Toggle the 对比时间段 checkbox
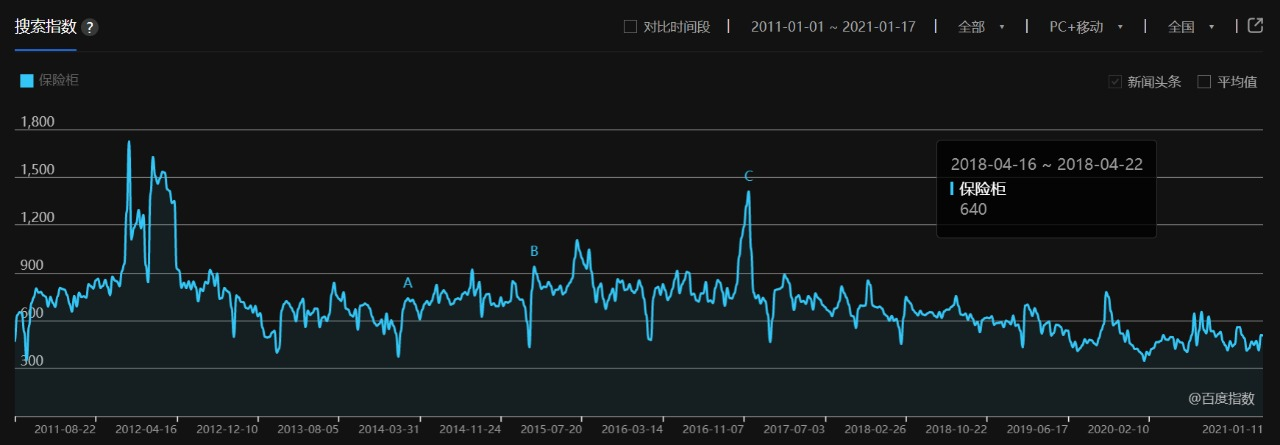This screenshot has width=1280, height=445. (x=630, y=27)
